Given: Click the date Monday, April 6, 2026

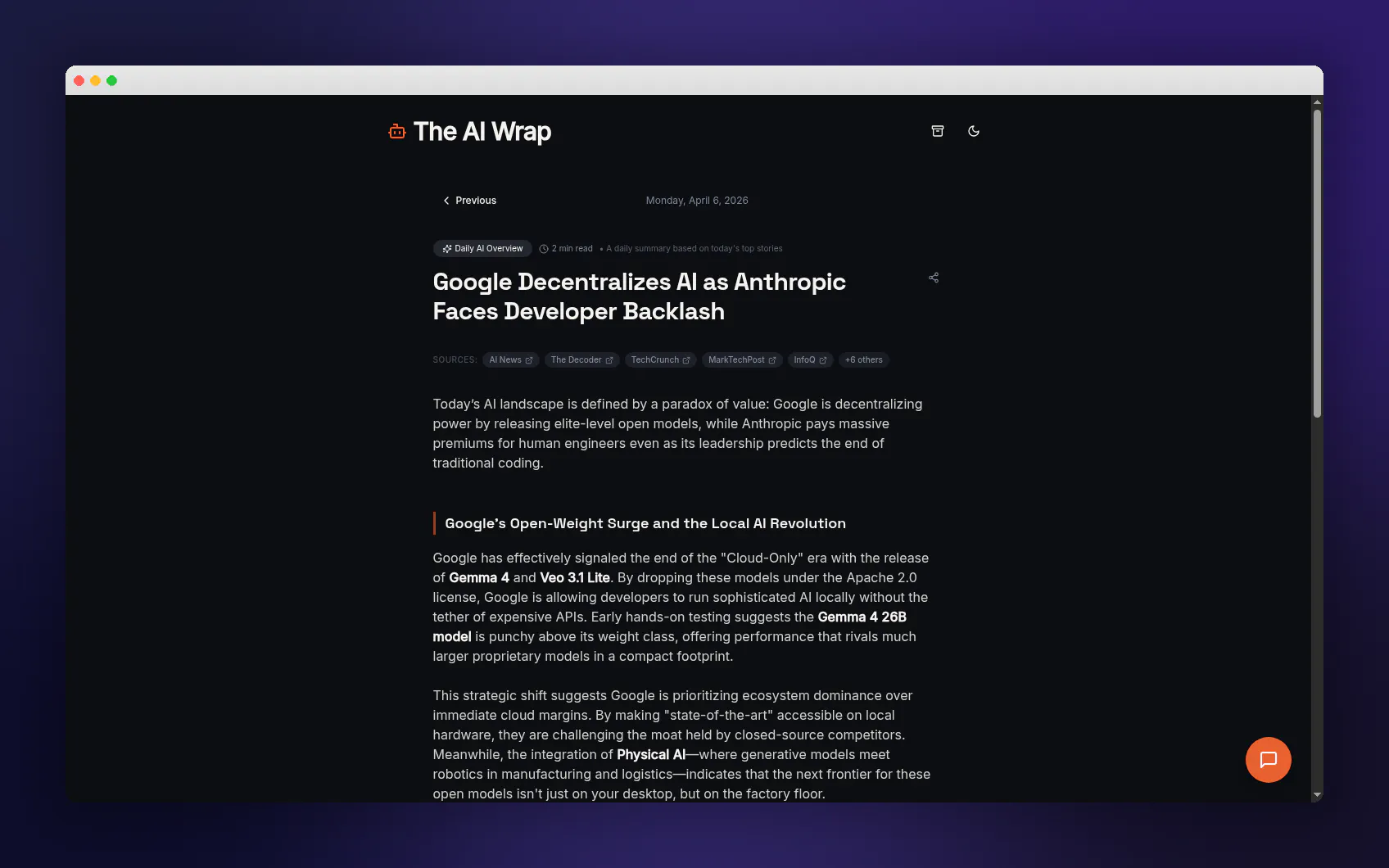Looking at the screenshot, I should [697, 201].
